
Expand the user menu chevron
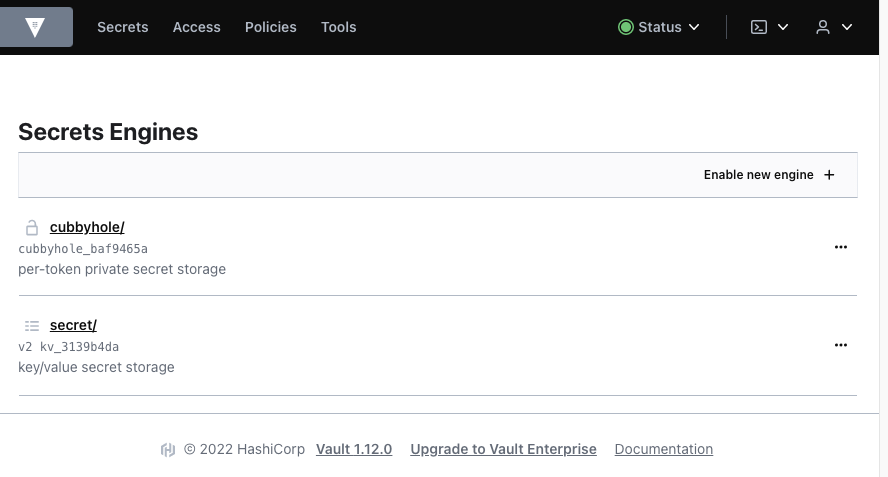tap(847, 27)
